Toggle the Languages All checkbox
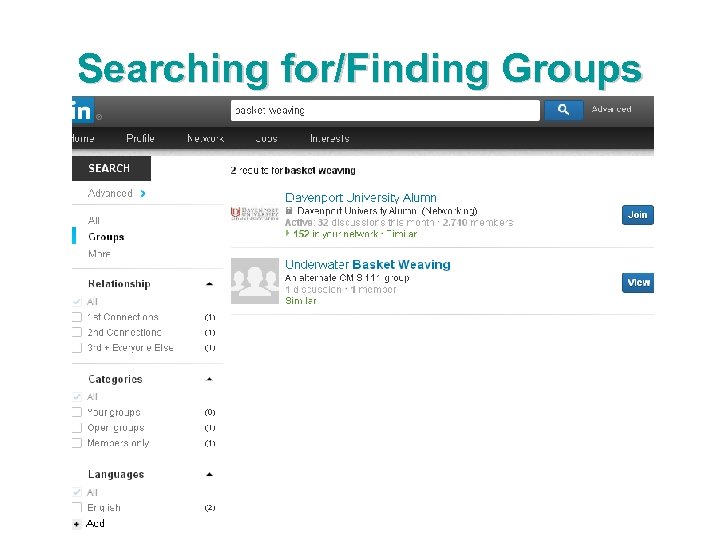 click(77, 492)
